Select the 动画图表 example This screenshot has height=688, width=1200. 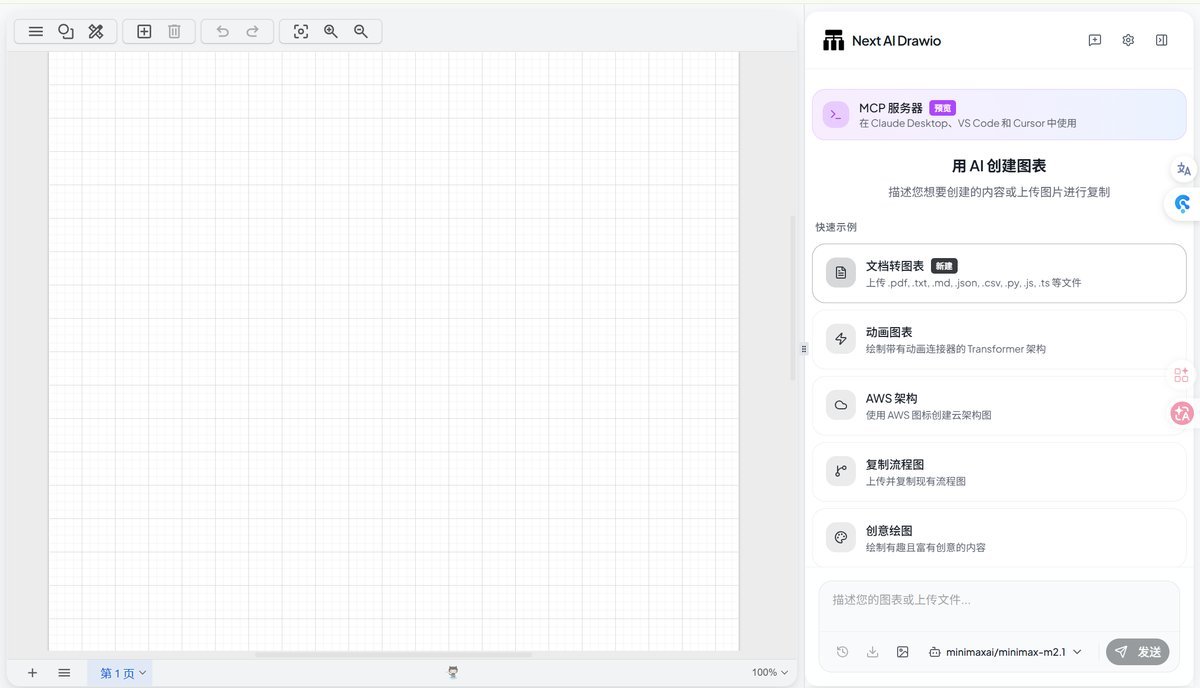pos(999,339)
